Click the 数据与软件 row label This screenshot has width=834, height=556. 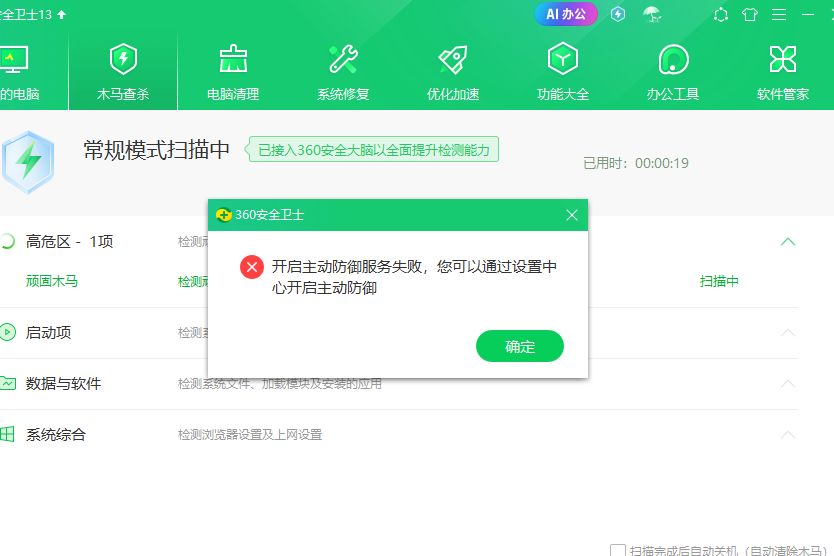tap(63, 384)
